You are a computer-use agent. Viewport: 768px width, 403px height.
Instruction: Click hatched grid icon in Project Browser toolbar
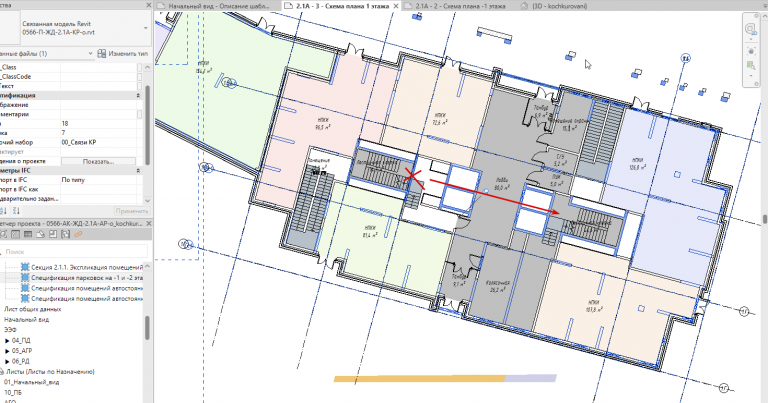[16, 235]
